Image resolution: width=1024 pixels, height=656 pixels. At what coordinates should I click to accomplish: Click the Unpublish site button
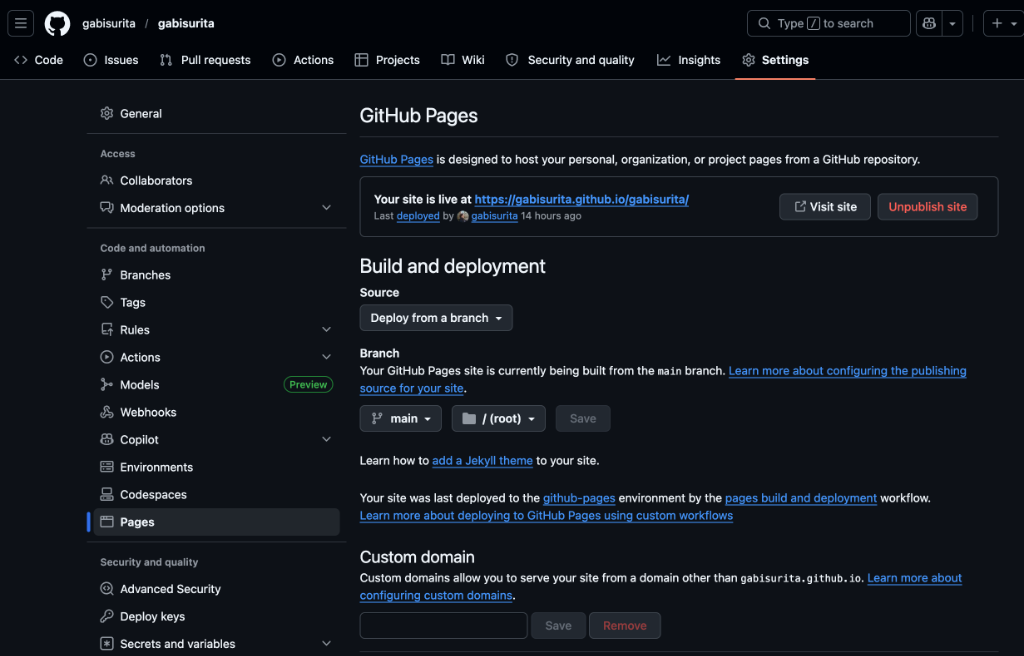click(x=927, y=207)
